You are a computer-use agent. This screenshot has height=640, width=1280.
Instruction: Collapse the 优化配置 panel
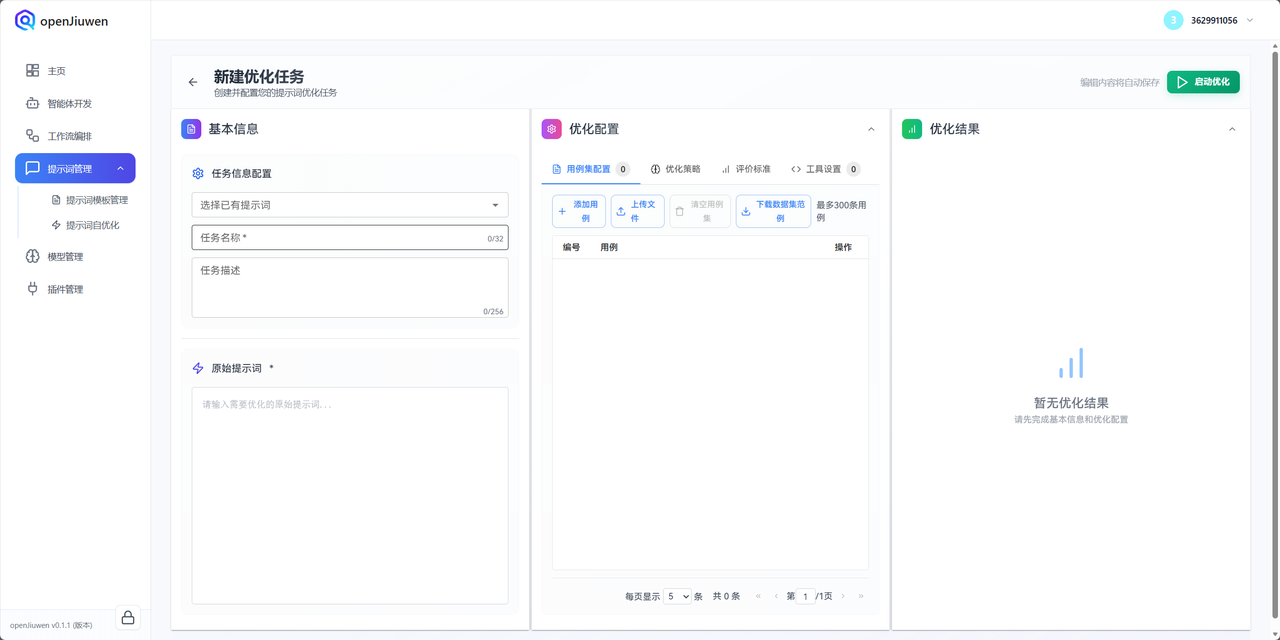pos(871,129)
